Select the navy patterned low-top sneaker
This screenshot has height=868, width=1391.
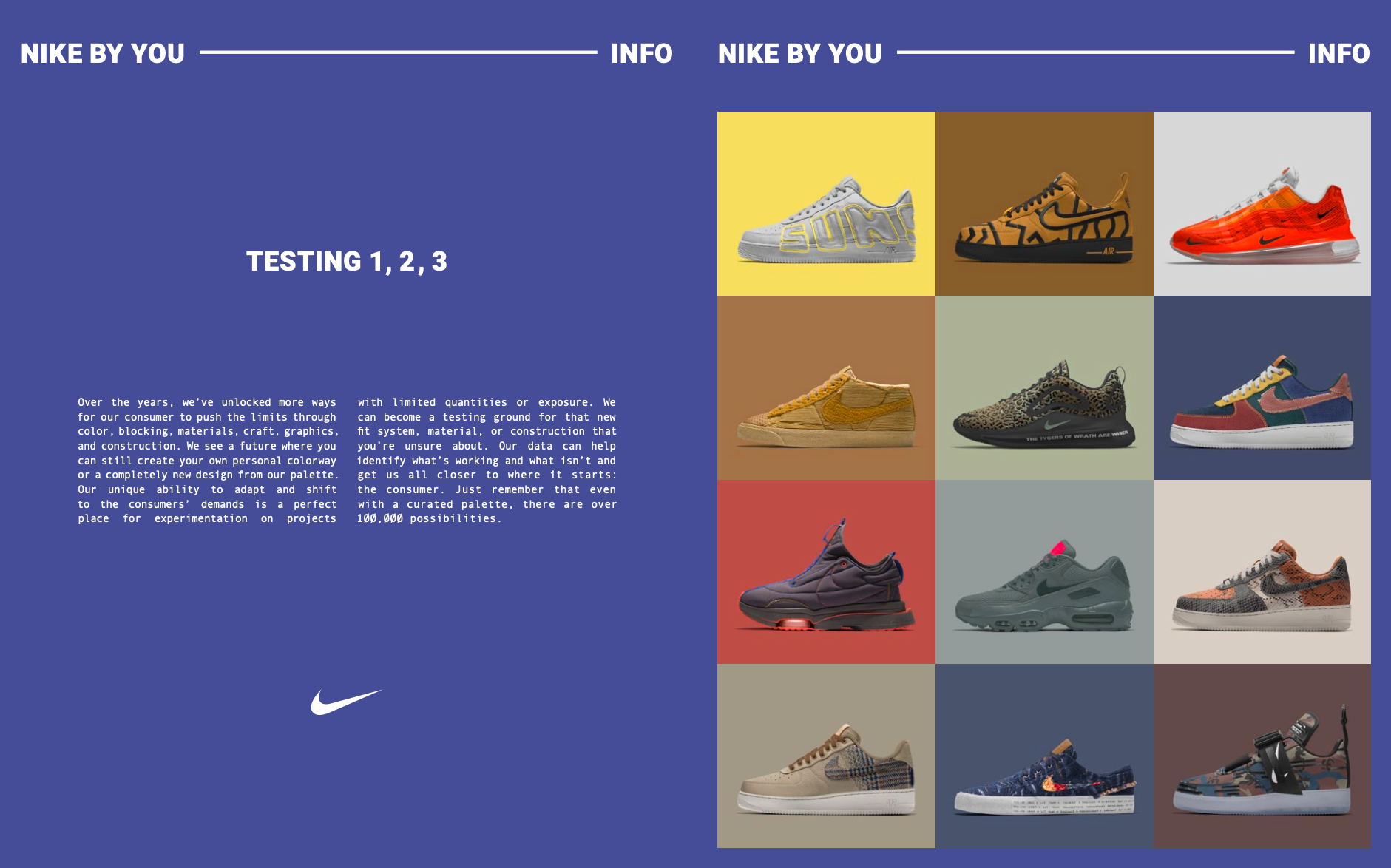tap(1044, 756)
